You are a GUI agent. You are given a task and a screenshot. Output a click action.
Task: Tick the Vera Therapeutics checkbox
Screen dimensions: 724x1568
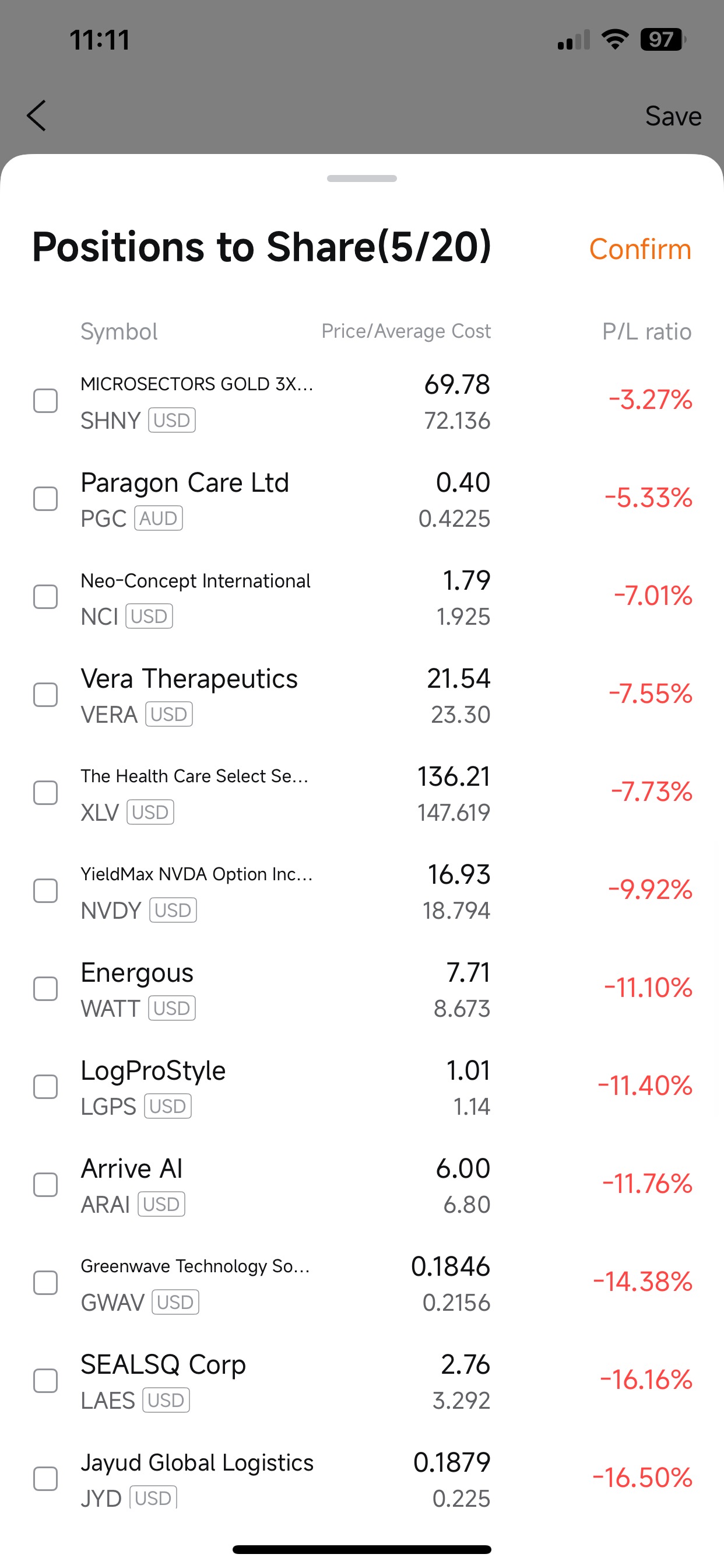[x=45, y=695]
